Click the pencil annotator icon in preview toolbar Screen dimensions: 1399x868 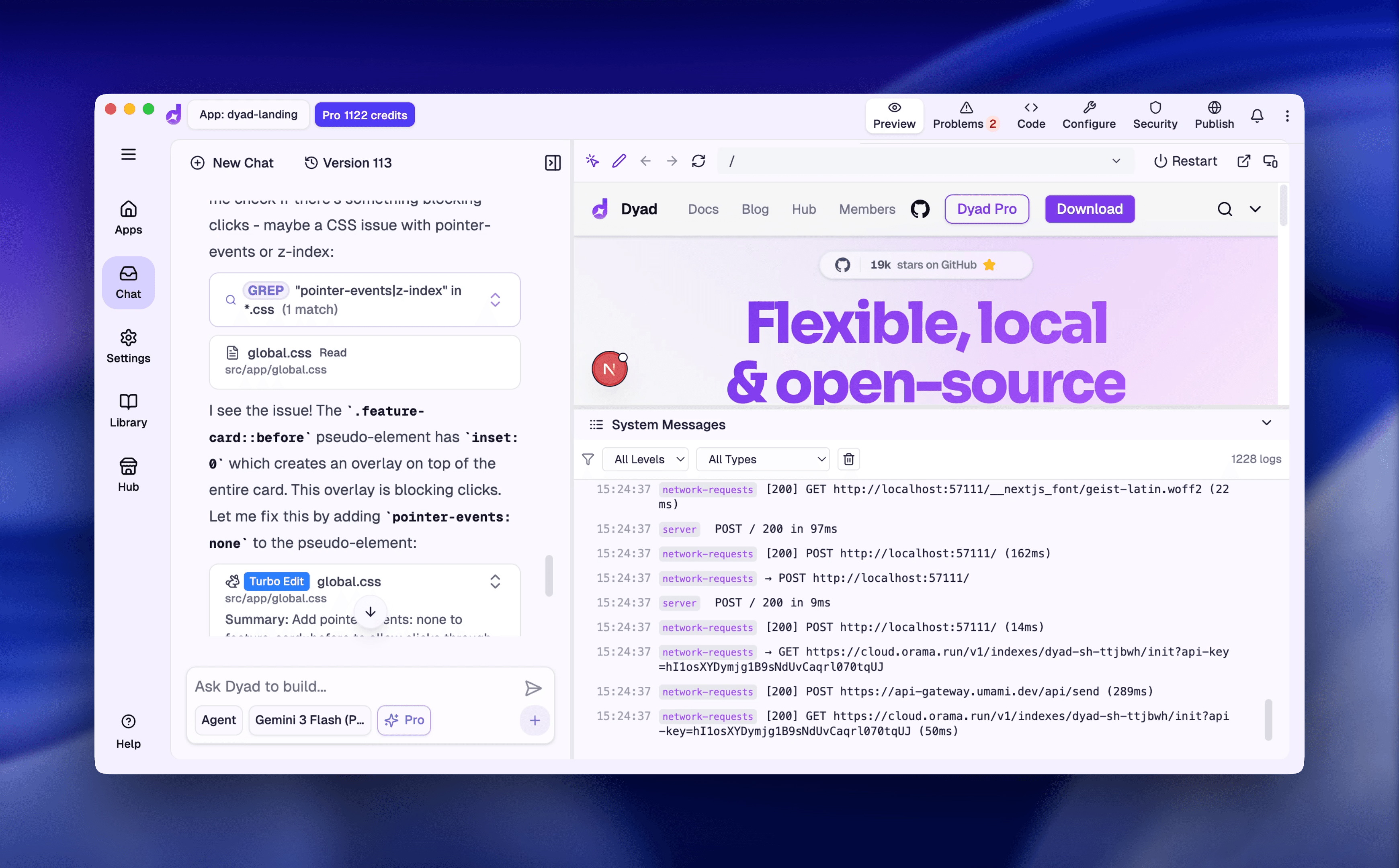click(619, 161)
